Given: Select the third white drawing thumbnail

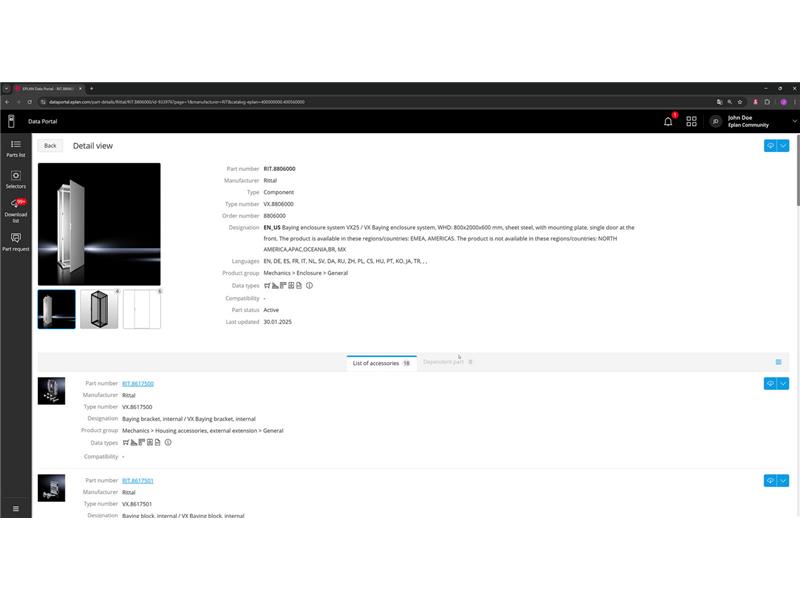Looking at the screenshot, I should click(x=142, y=309).
